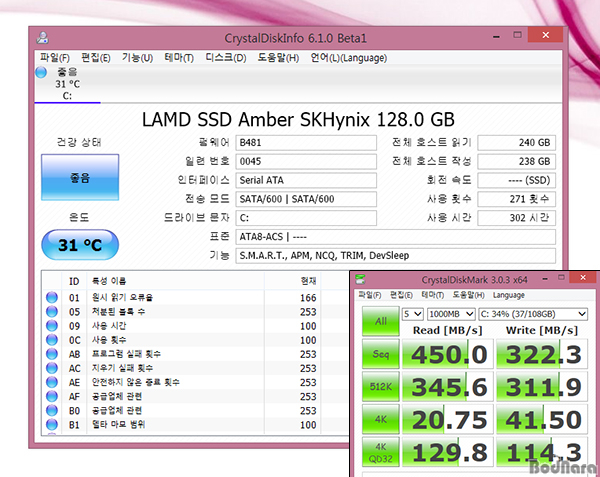Run the 512K benchmark test

coord(380,387)
